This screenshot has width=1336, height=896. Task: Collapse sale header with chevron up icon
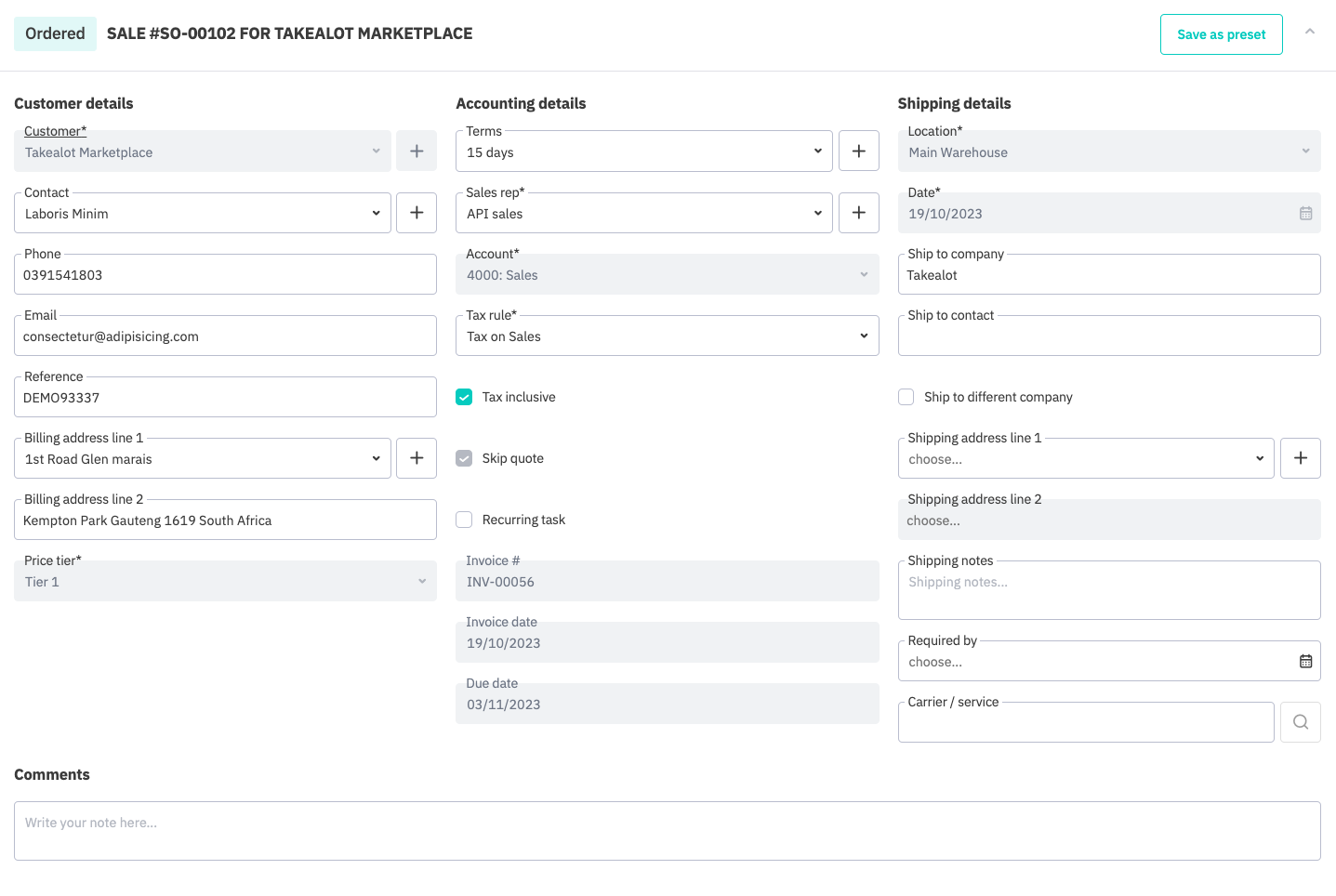coord(1309,33)
